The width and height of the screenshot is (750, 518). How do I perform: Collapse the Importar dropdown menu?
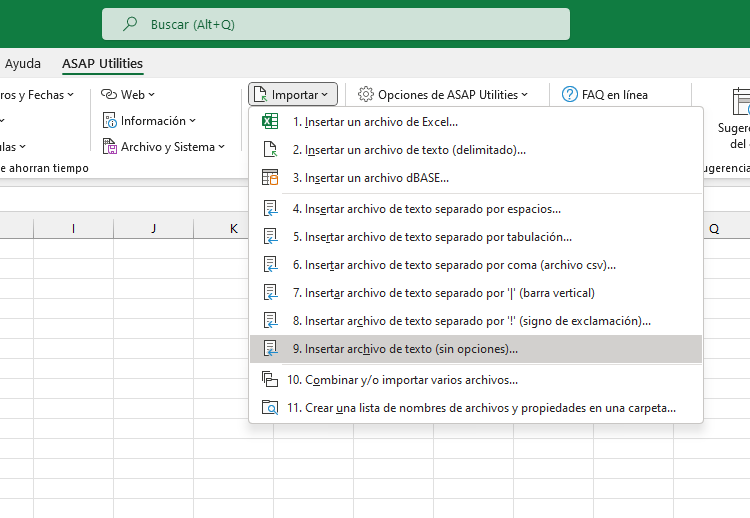[x=293, y=94]
